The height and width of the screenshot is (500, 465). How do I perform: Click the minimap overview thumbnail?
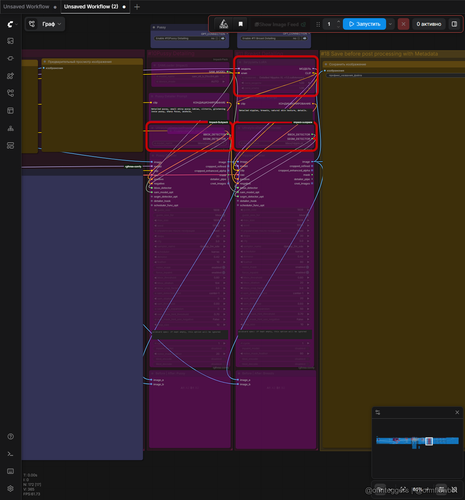(x=417, y=441)
